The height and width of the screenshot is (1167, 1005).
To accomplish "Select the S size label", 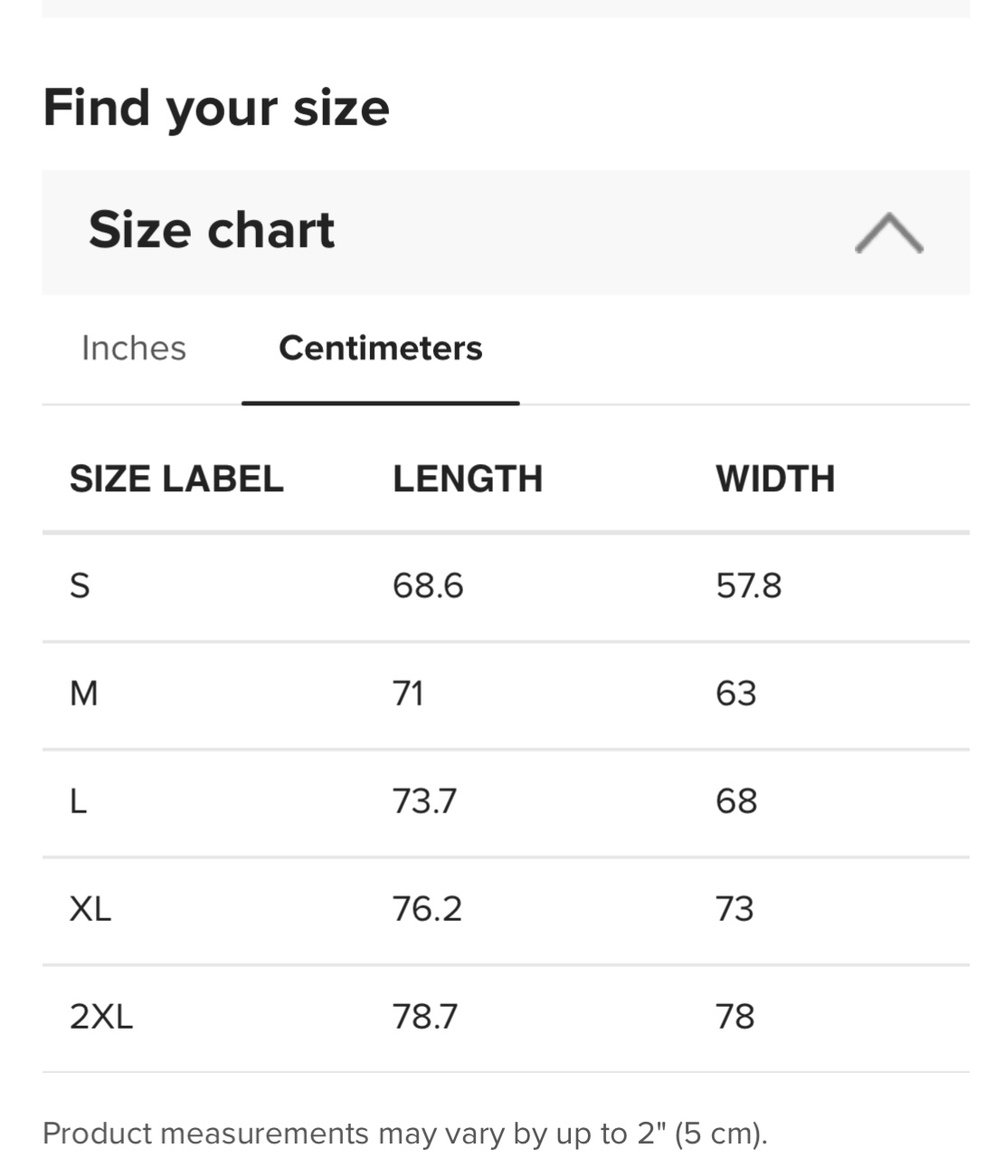I will (80, 586).
